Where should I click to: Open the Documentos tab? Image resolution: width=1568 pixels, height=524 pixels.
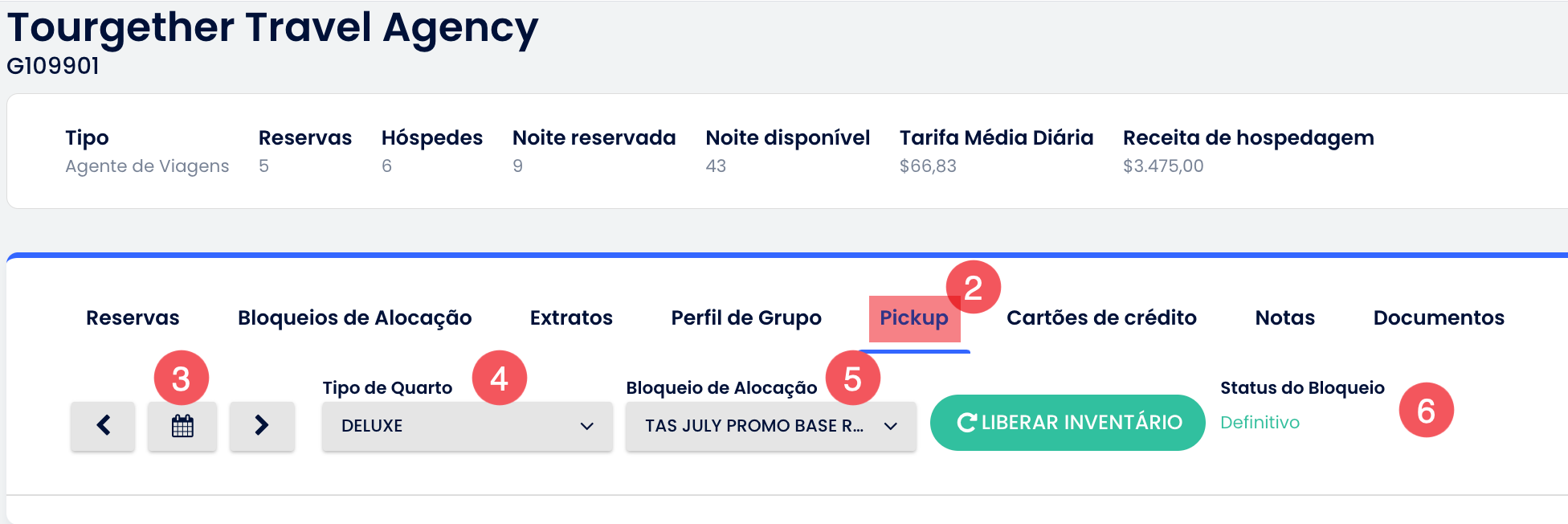coord(1439,317)
